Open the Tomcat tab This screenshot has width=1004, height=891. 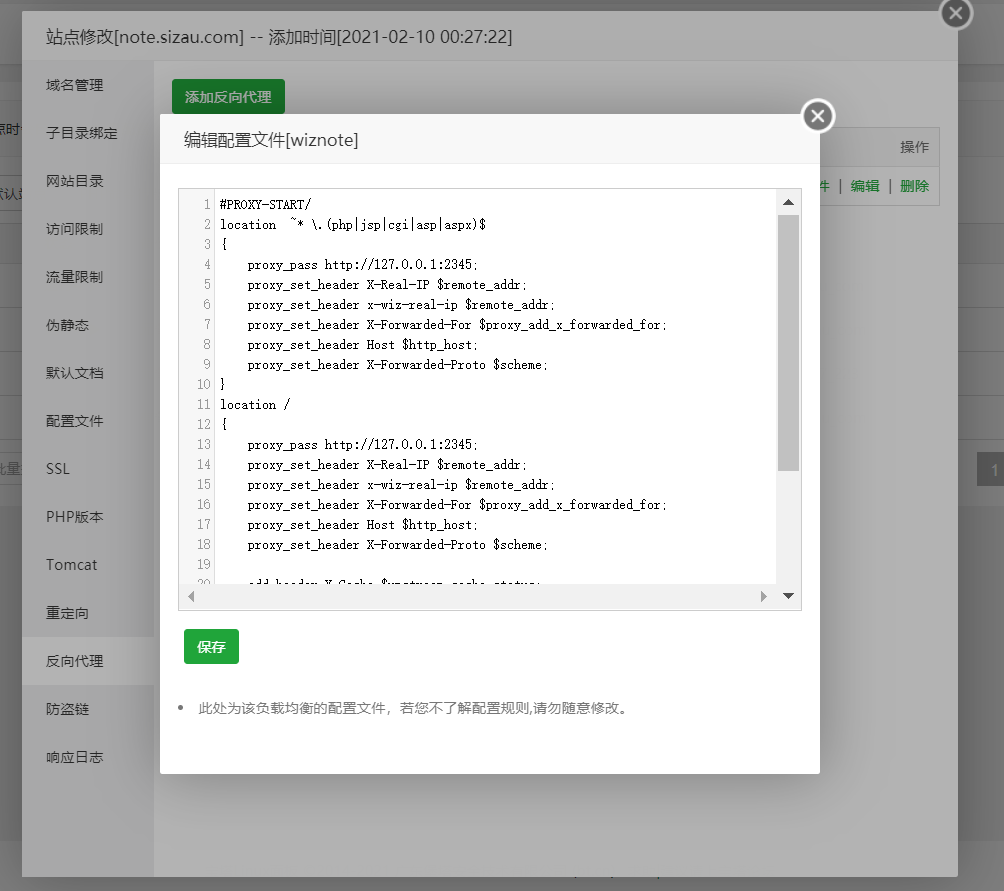[x=72, y=565]
